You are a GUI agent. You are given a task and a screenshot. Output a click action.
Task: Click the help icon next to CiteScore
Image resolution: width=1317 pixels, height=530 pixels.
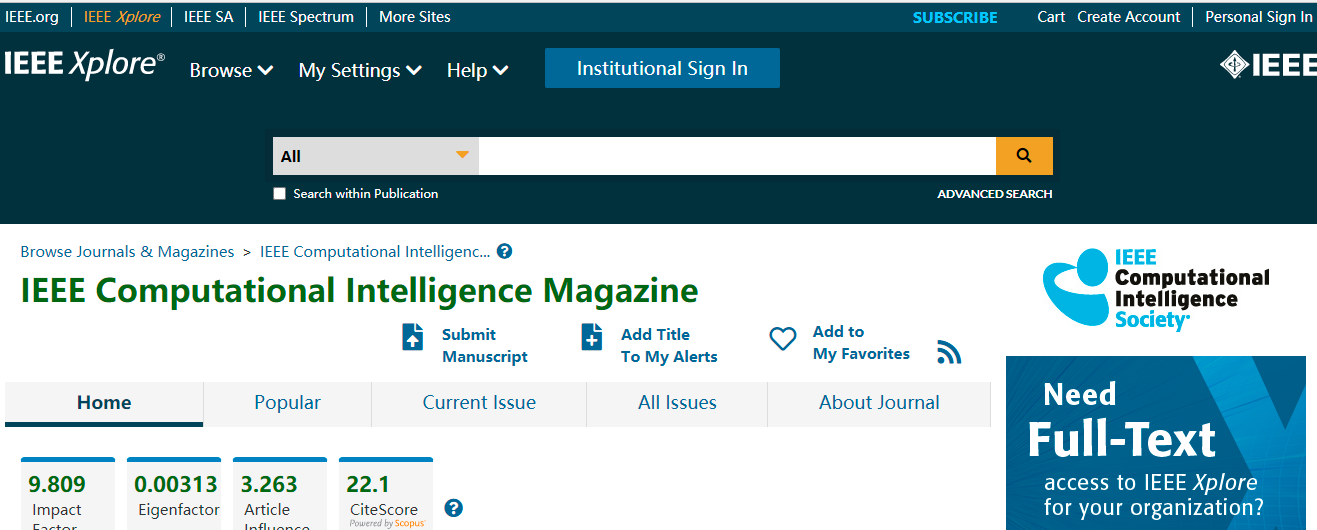coord(453,508)
